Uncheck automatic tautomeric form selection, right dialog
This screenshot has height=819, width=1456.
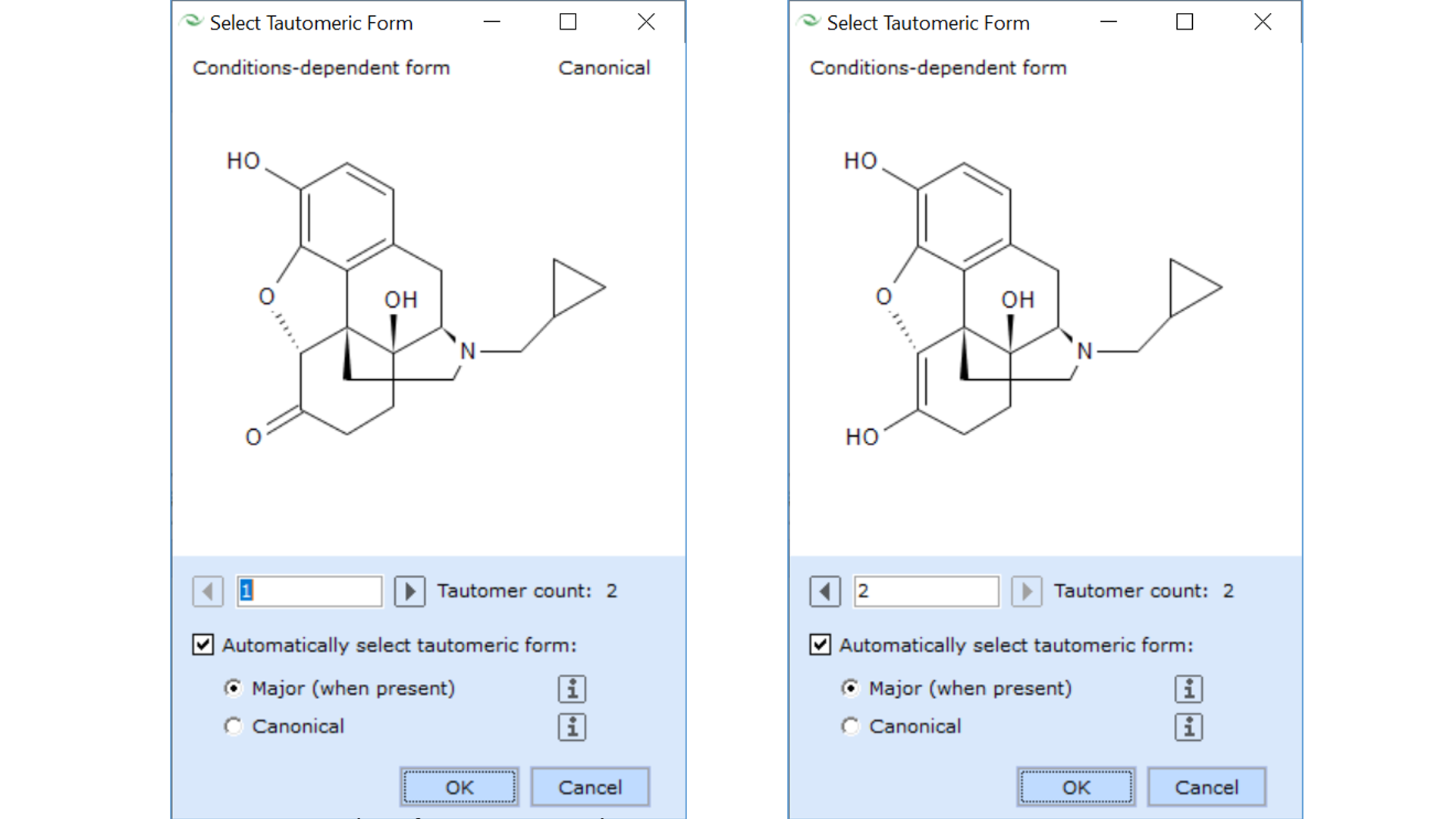point(820,645)
